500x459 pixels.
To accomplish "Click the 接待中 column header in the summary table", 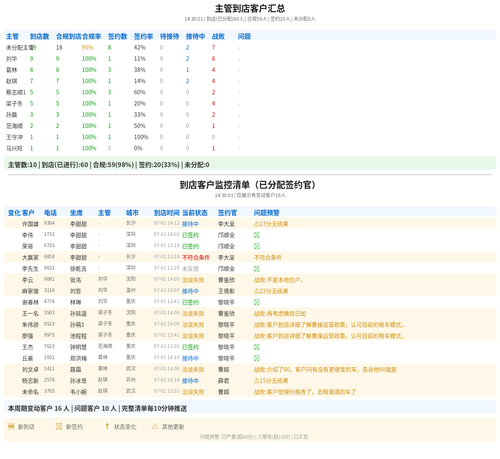I will [196, 36].
